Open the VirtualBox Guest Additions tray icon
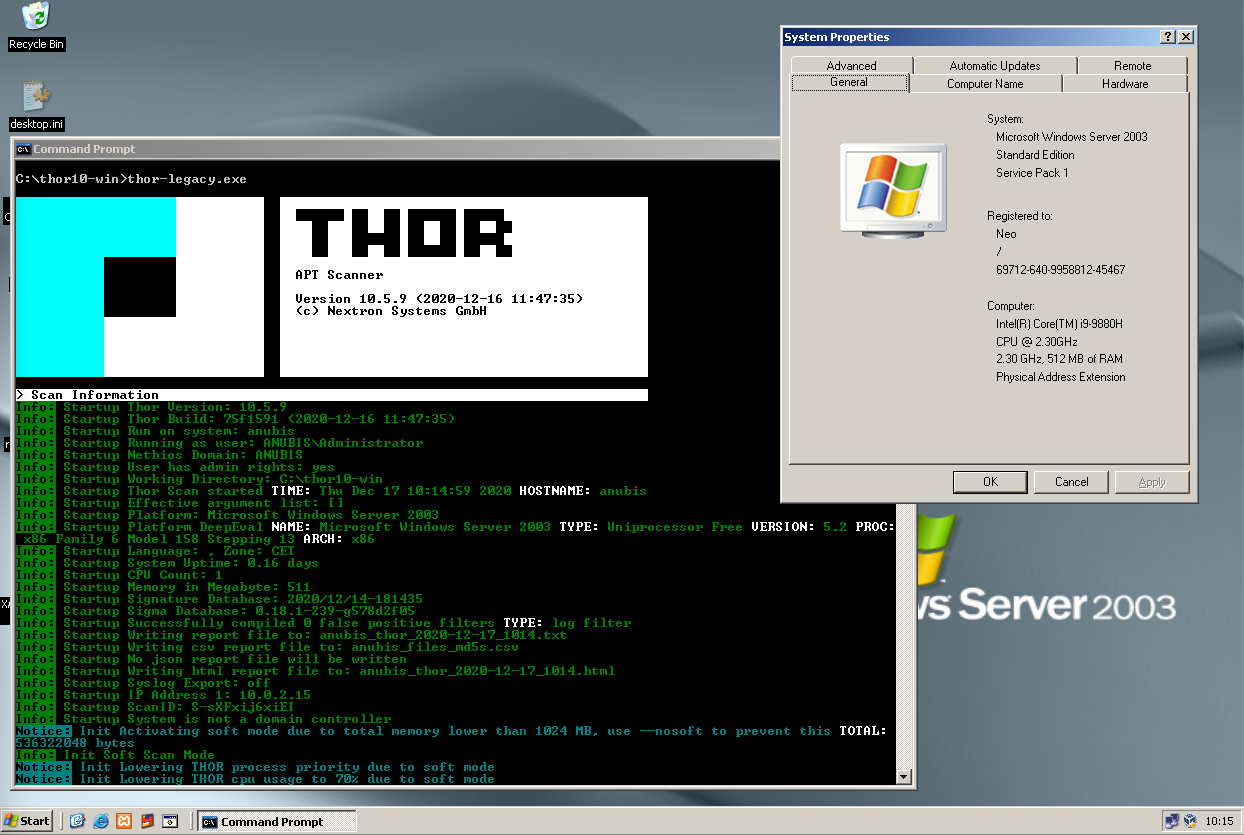Viewport: 1244px width, 835px height. click(1190, 821)
